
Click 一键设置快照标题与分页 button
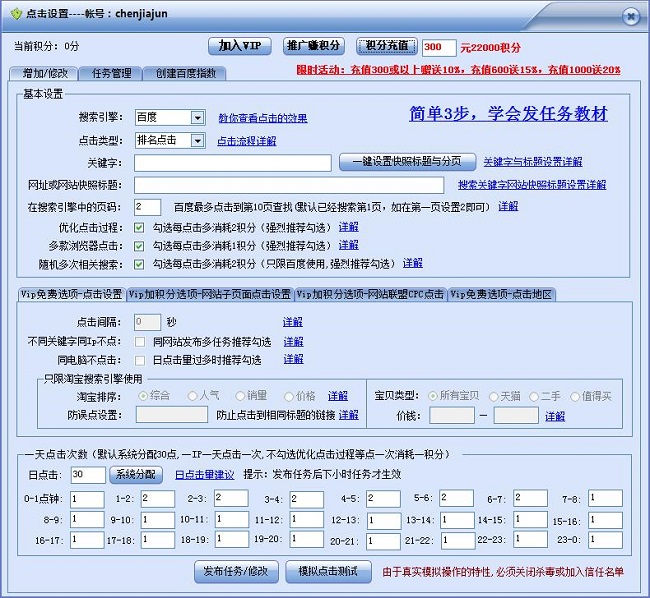407,162
